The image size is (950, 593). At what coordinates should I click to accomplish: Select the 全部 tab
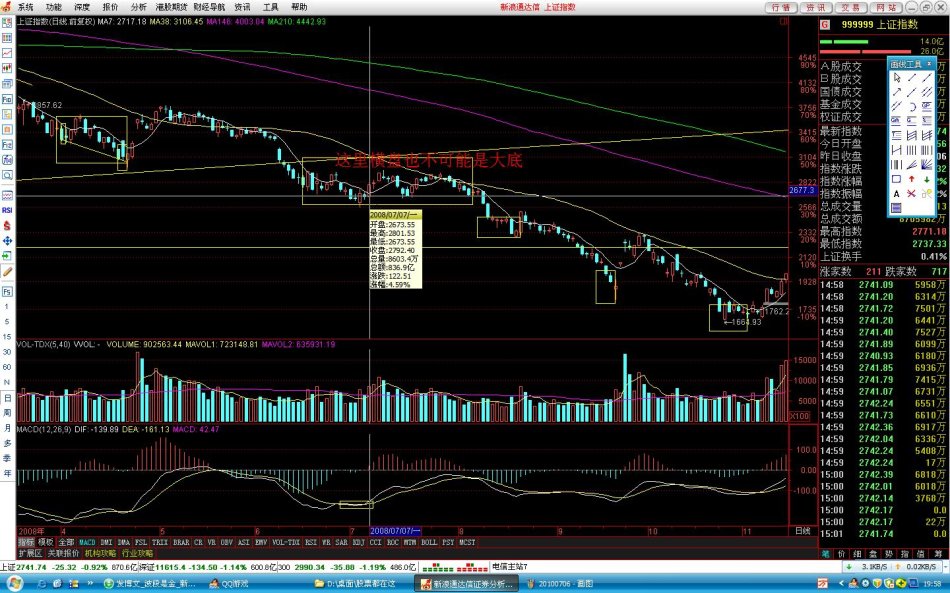tap(66, 542)
